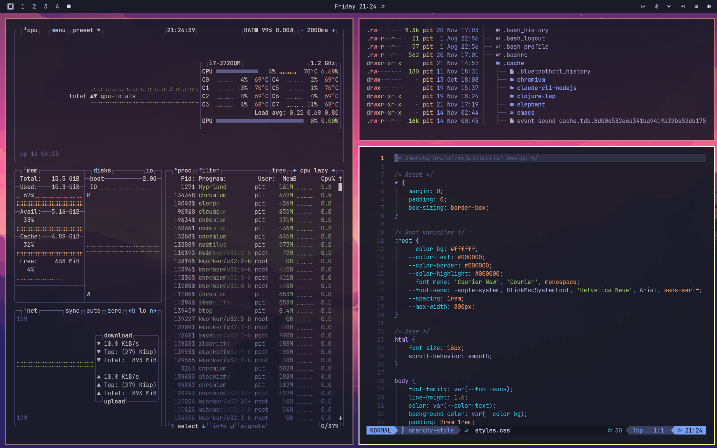The image size is (717, 448).
Task: Click zero in the net box header
Action: (x=115, y=310)
